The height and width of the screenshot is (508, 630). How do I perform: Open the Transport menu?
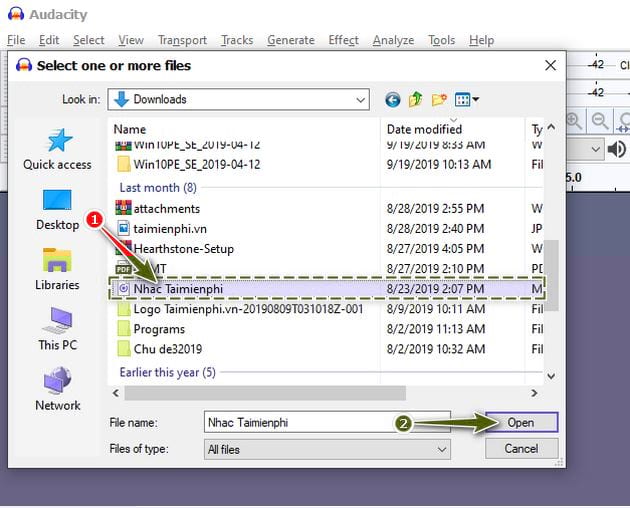click(182, 40)
